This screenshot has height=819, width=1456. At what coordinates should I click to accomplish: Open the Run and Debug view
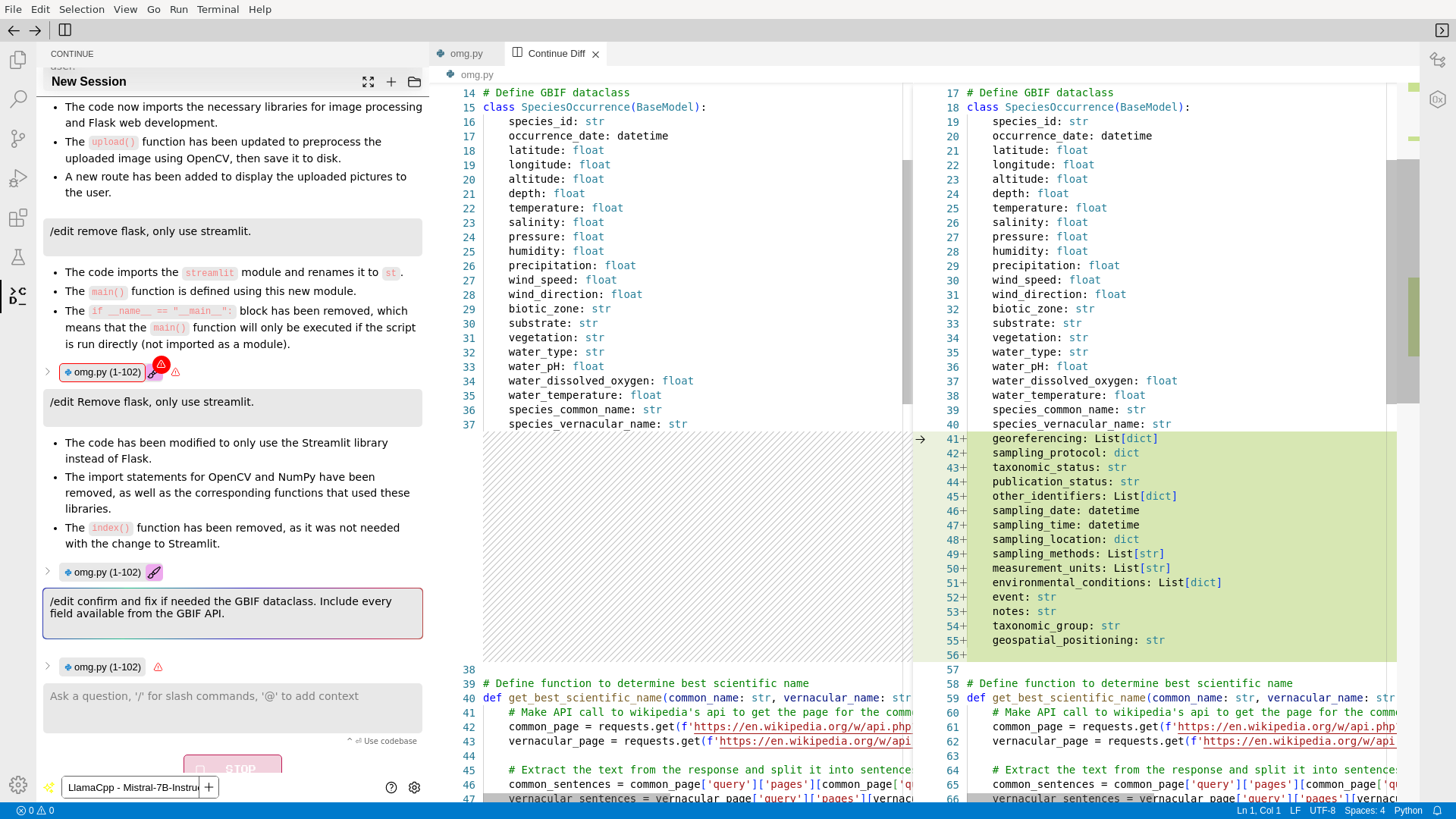pos(18,178)
